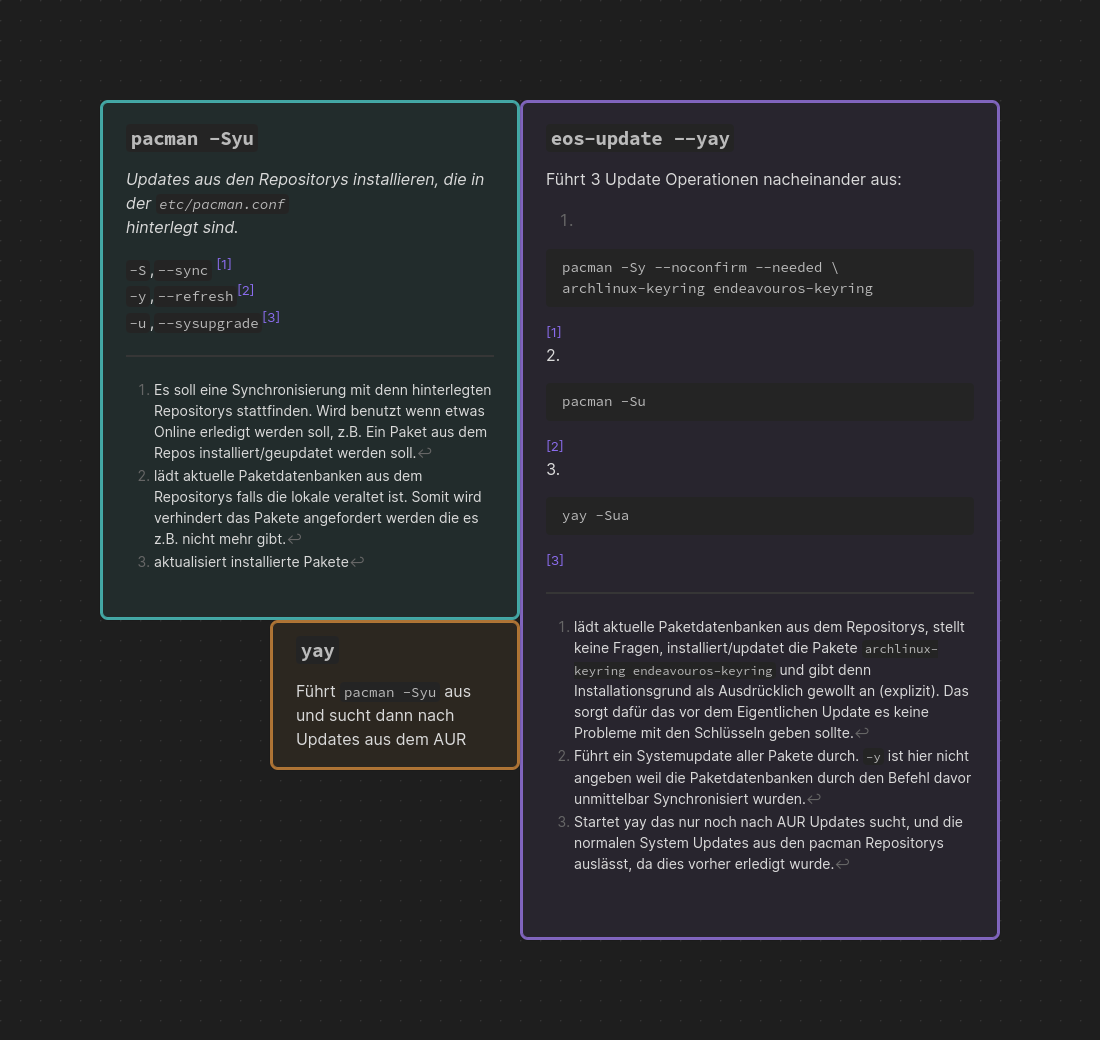1100x1040 pixels.
Task: Click the return arrow after "unmittelbar Synchronisiert wurden."
Action: pos(814,799)
